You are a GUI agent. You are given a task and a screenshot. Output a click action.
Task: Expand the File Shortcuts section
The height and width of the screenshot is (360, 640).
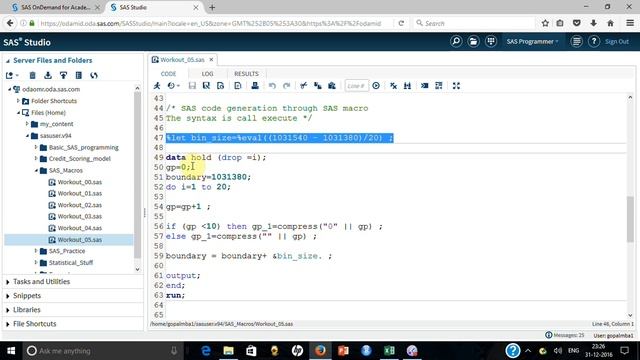(7, 324)
